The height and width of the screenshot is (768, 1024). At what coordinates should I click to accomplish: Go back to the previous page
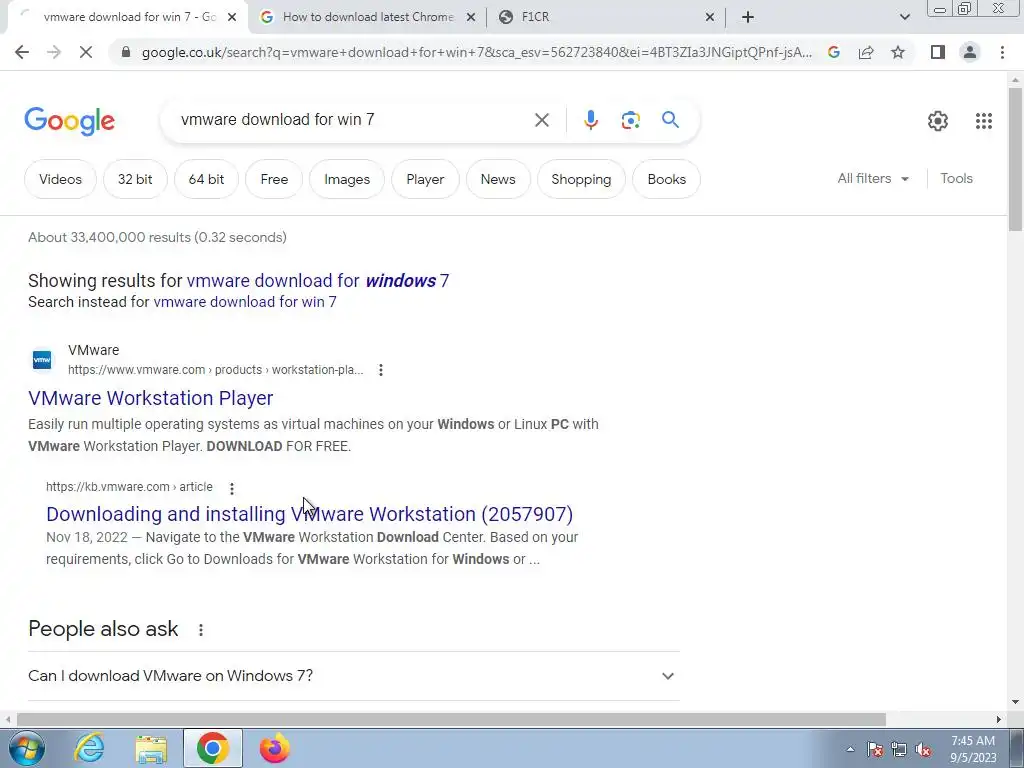tap(22, 52)
